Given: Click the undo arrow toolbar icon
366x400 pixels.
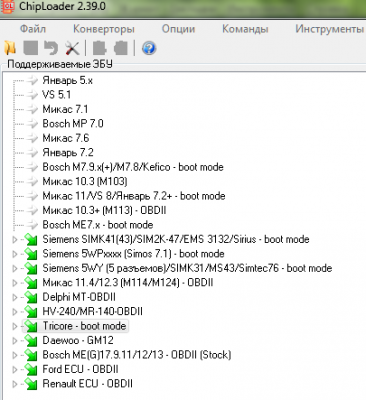Looking at the screenshot, I should pos(51,48).
